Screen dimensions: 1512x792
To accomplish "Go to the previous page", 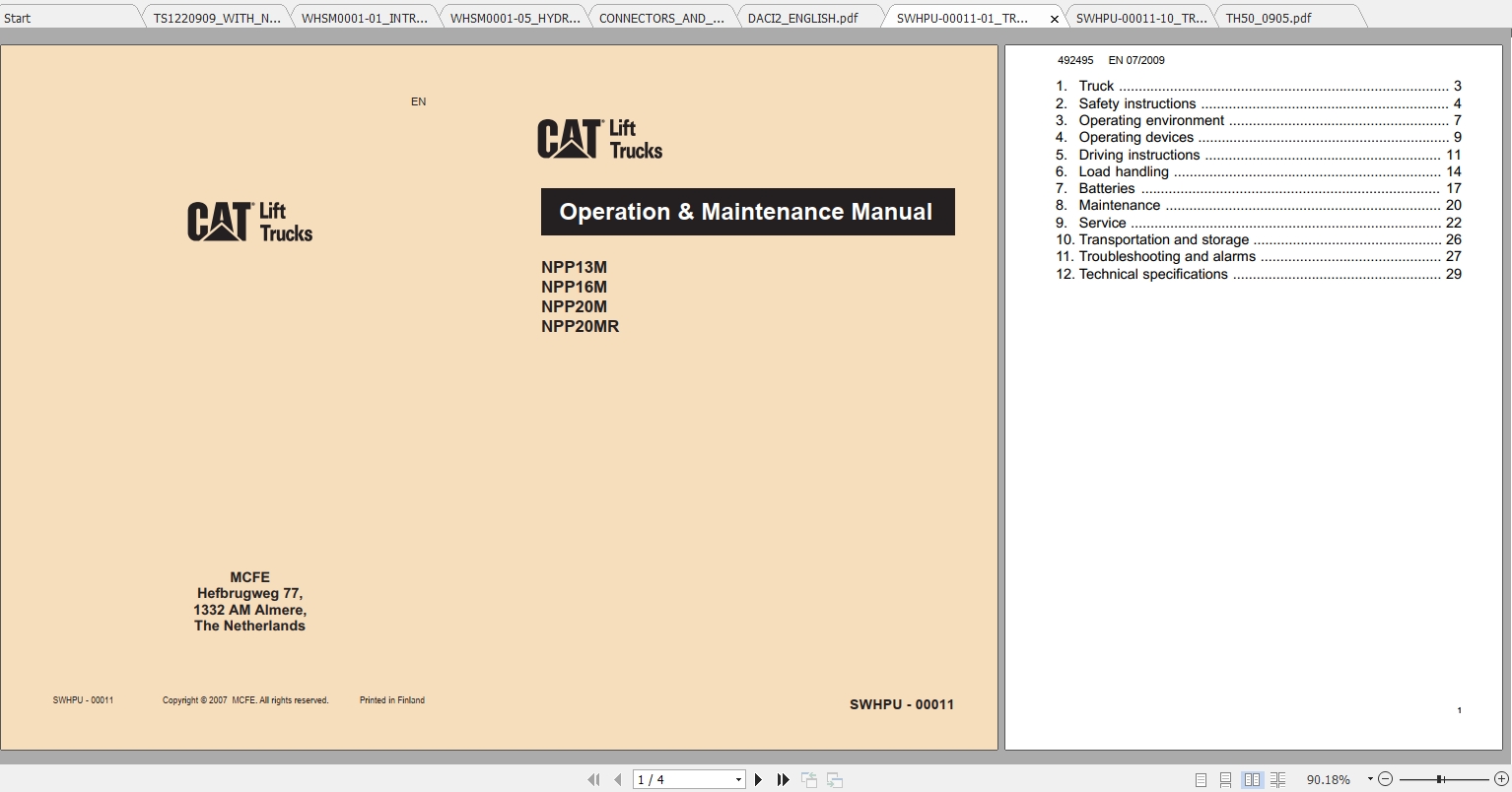I will tap(618, 779).
